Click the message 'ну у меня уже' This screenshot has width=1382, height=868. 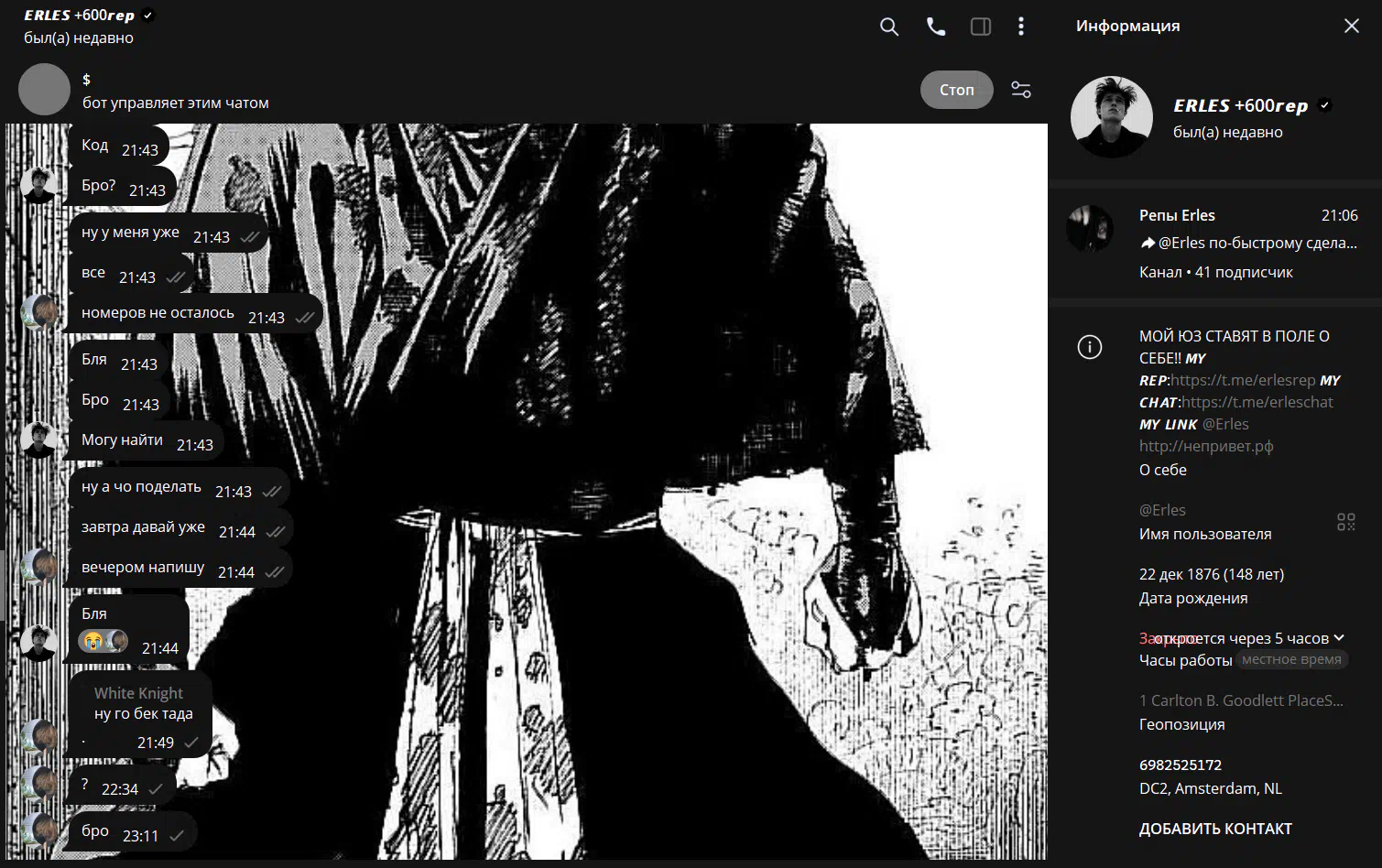pos(169,233)
